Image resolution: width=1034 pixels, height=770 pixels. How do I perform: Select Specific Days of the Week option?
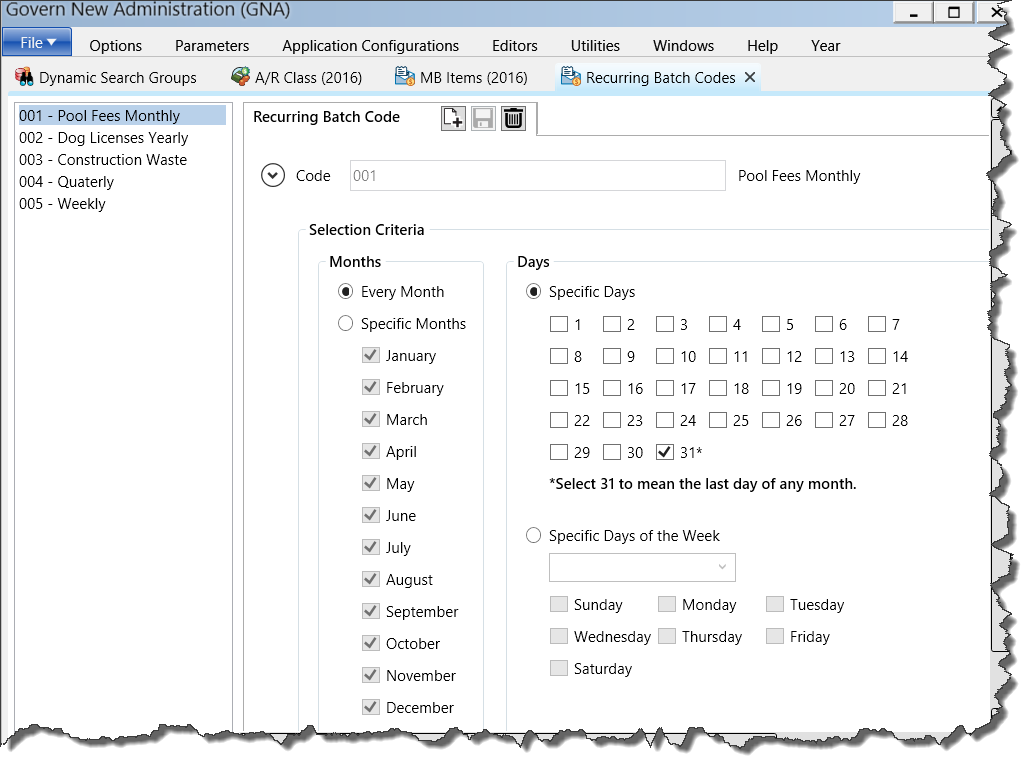(534, 536)
